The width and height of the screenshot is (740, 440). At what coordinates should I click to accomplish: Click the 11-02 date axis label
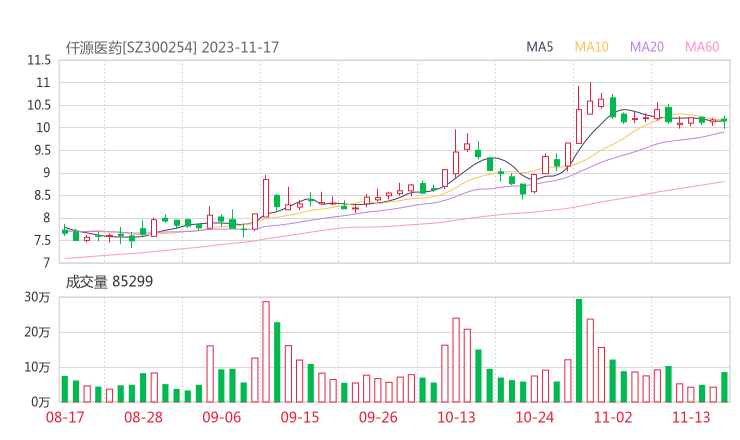click(x=613, y=417)
